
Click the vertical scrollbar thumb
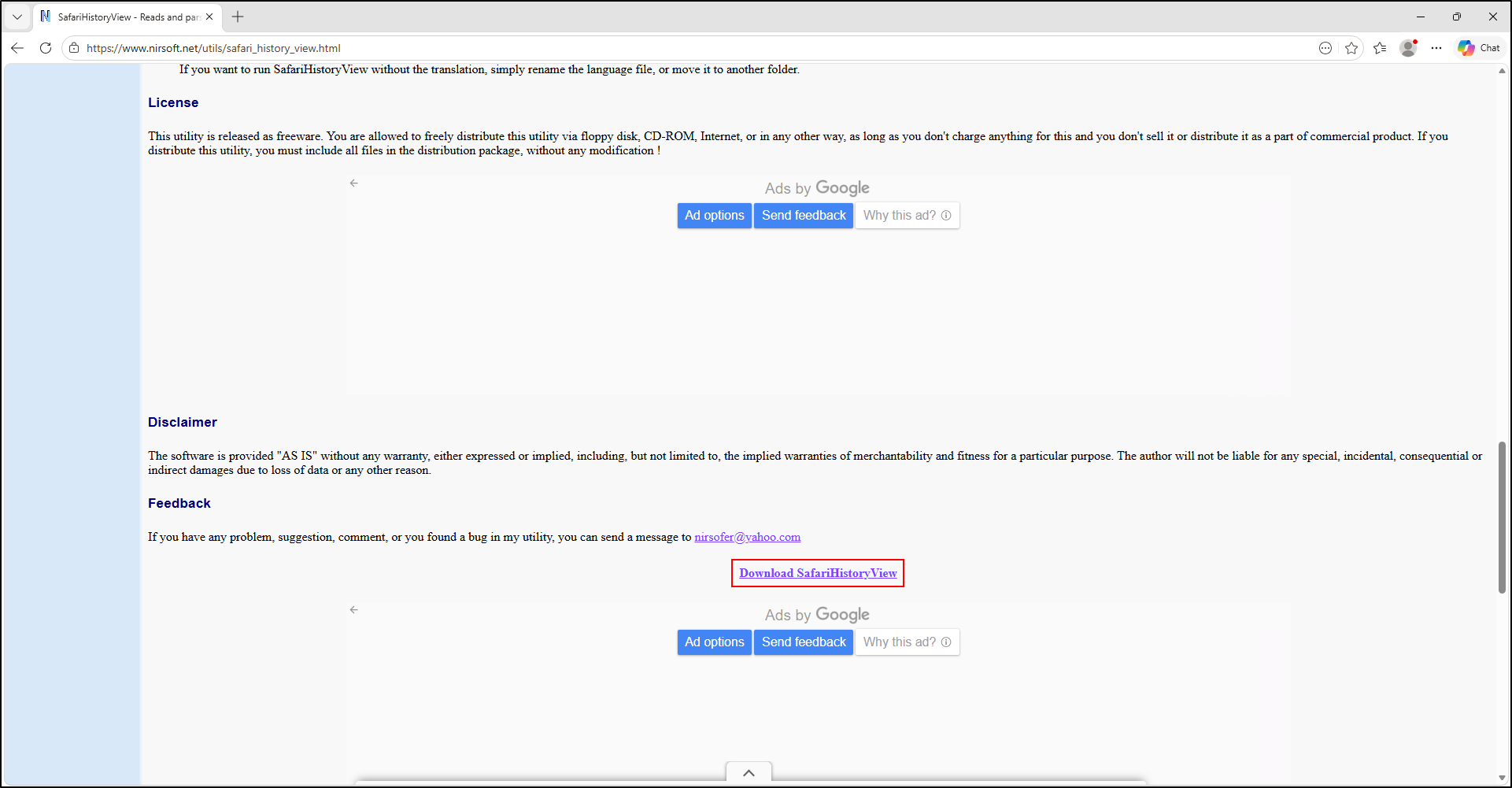point(1502,517)
